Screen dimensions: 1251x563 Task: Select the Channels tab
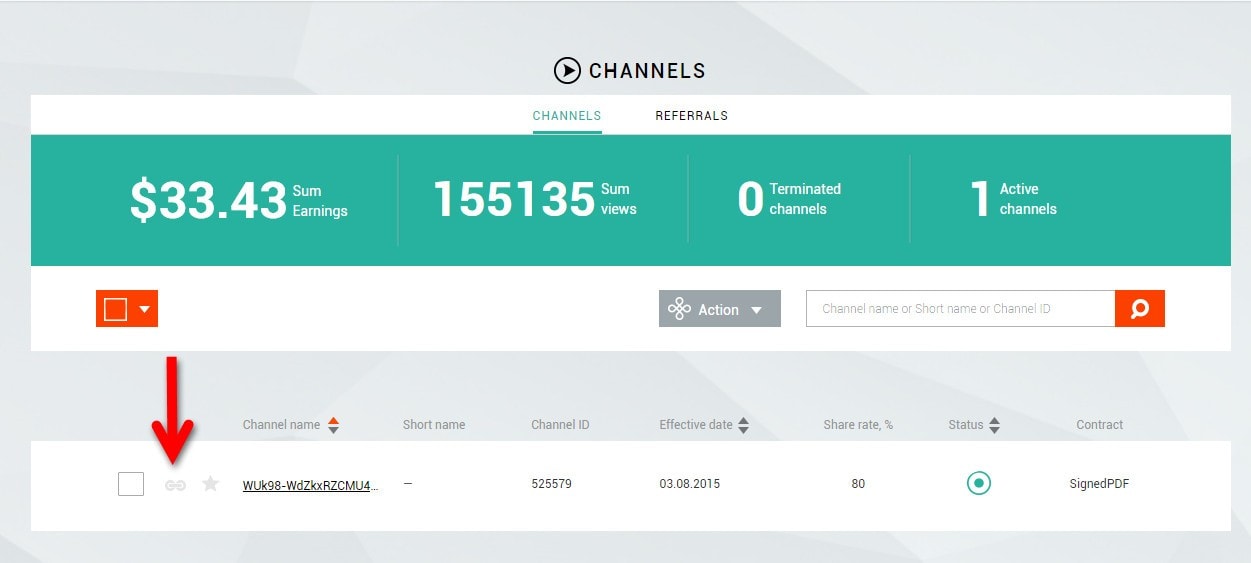click(x=566, y=116)
